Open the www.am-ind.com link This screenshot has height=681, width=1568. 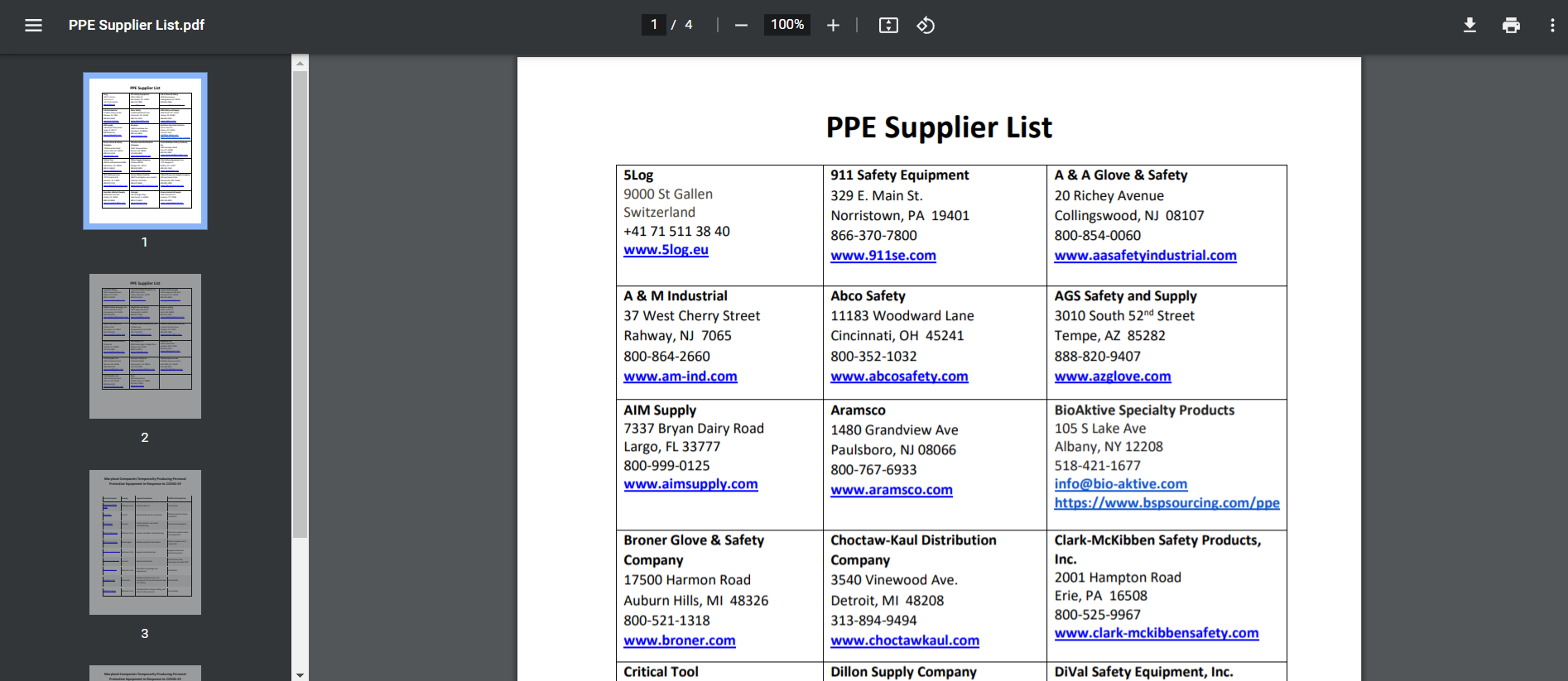pos(681,376)
